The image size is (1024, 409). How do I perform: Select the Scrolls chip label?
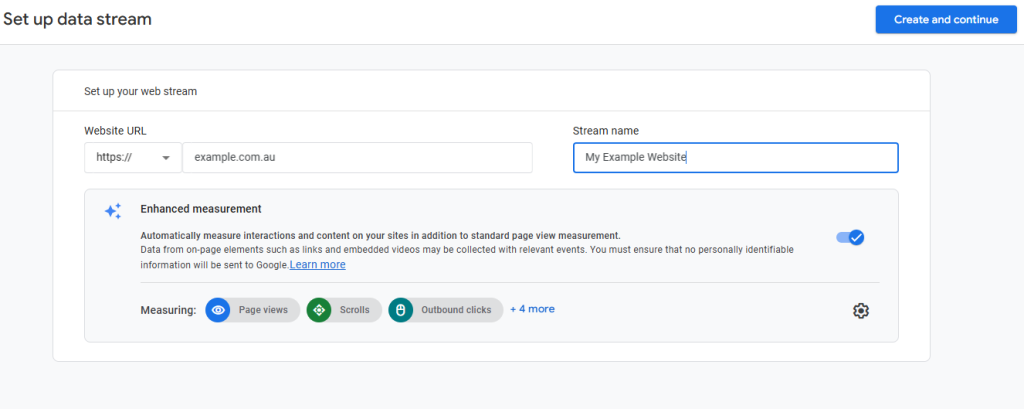[x=354, y=310]
